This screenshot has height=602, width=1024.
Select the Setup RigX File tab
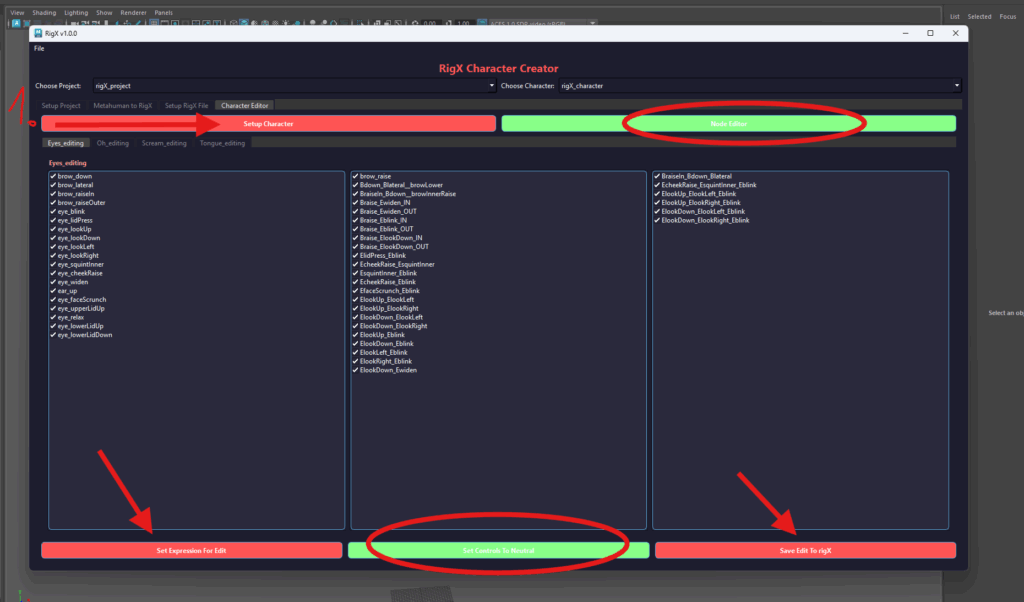[187, 105]
